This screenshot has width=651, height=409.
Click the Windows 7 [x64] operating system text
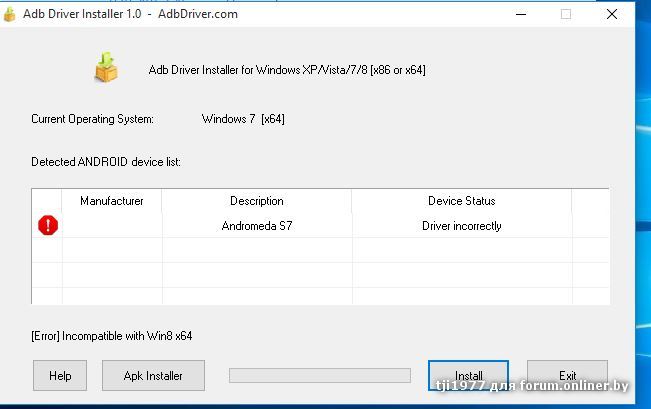tap(243, 119)
